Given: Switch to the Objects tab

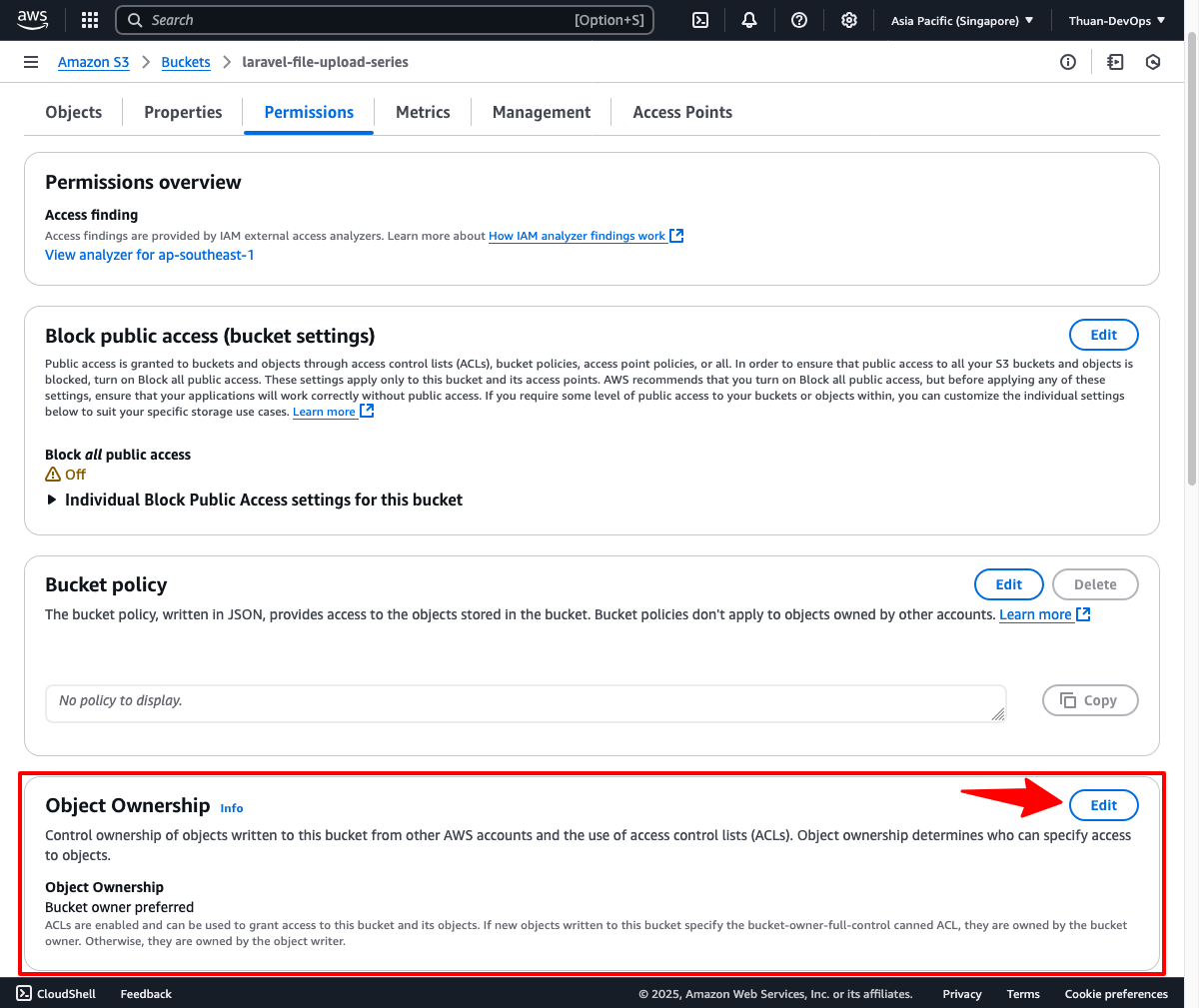Looking at the screenshot, I should 74,112.
